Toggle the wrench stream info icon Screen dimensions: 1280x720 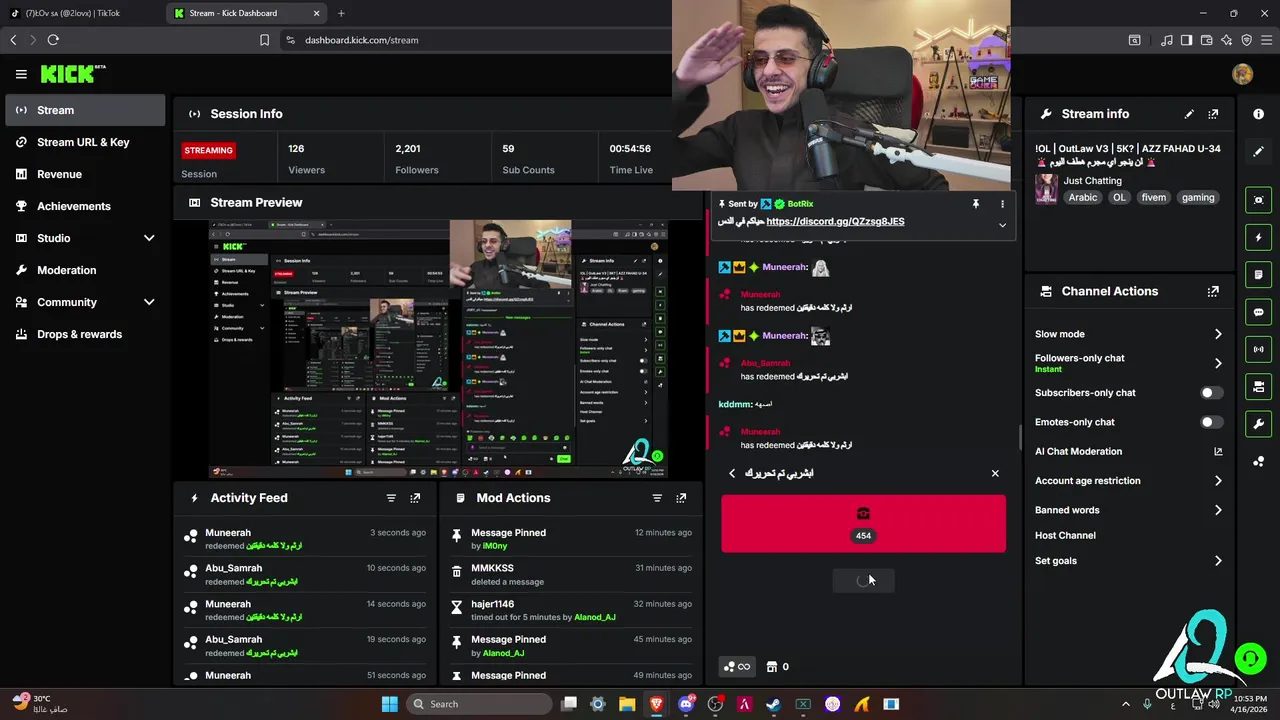point(1259,424)
